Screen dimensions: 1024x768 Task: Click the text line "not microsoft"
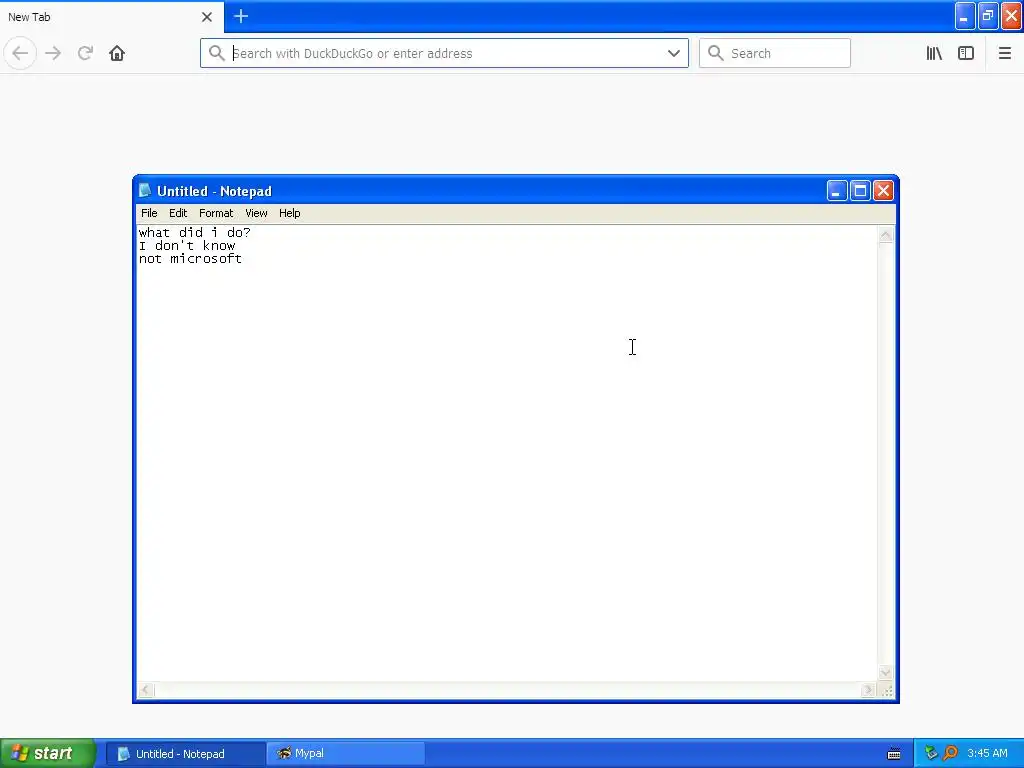pyautogui.click(x=190, y=259)
